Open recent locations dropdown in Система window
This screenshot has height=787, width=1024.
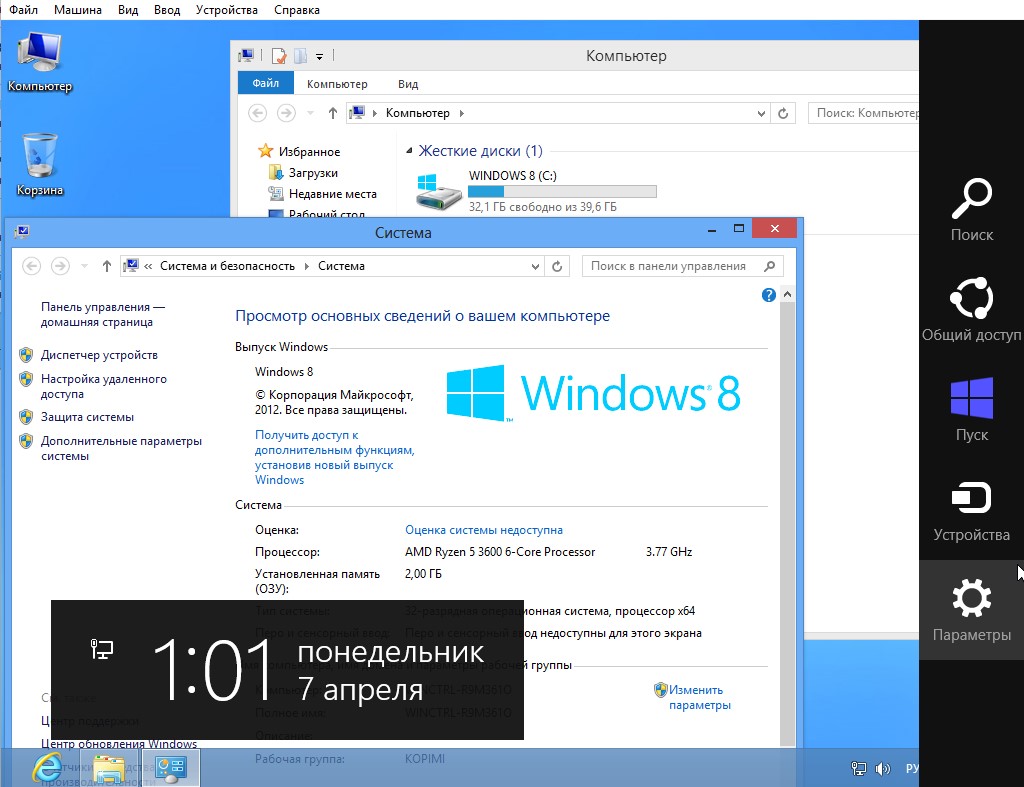[84, 266]
